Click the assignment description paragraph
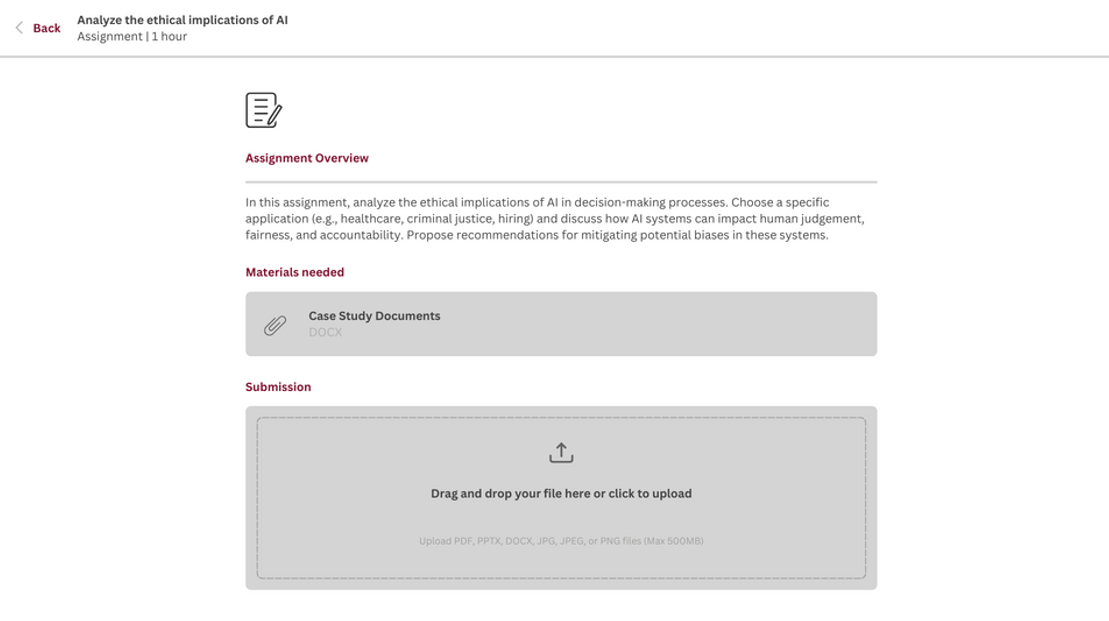This screenshot has height=621, width=1109. [555, 219]
